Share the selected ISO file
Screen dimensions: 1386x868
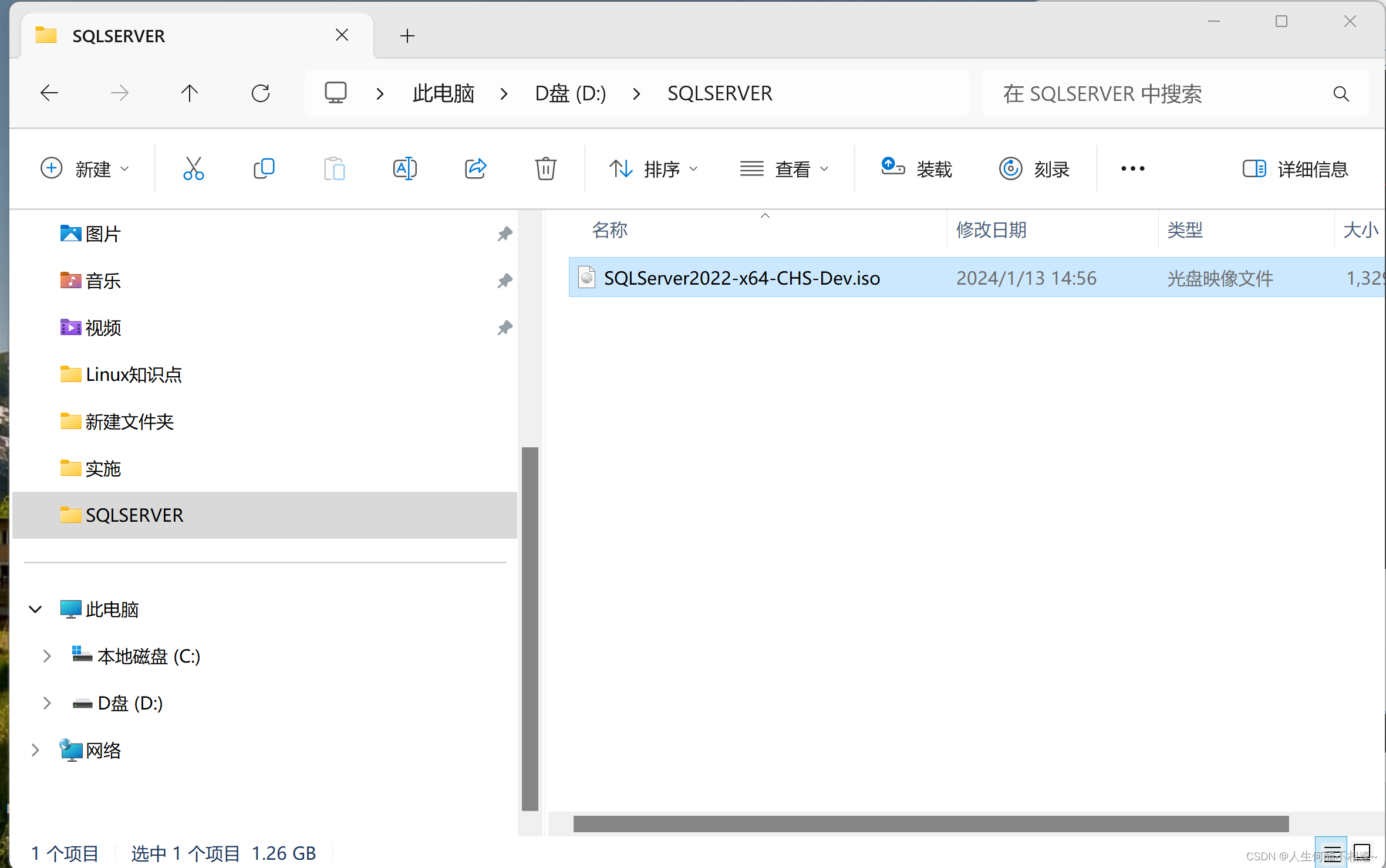coord(475,168)
